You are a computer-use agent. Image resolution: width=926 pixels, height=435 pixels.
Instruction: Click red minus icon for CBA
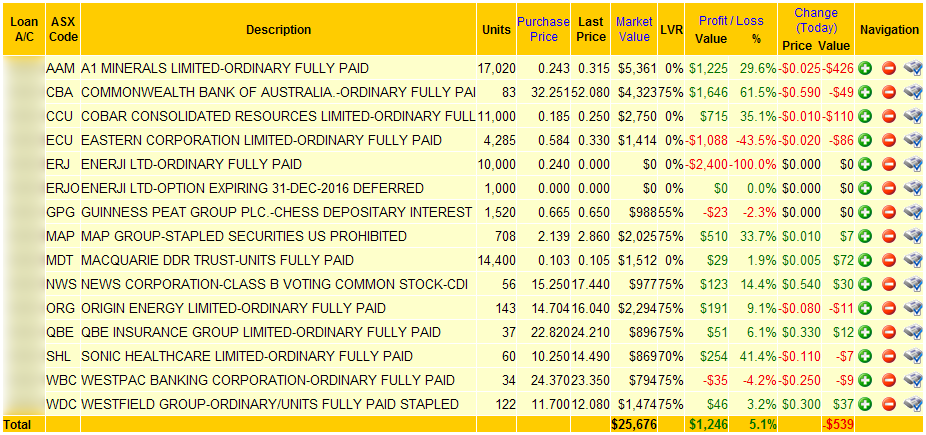[889, 92]
